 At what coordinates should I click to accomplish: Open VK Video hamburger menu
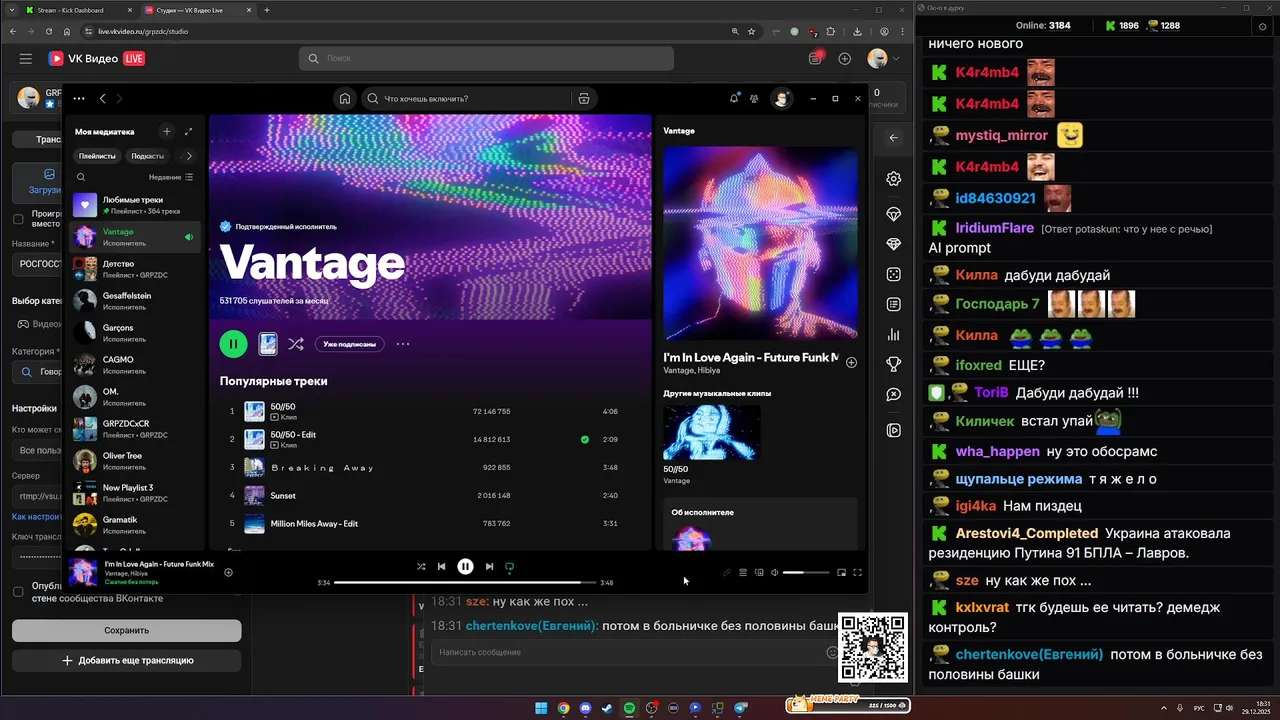click(x=26, y=59)
